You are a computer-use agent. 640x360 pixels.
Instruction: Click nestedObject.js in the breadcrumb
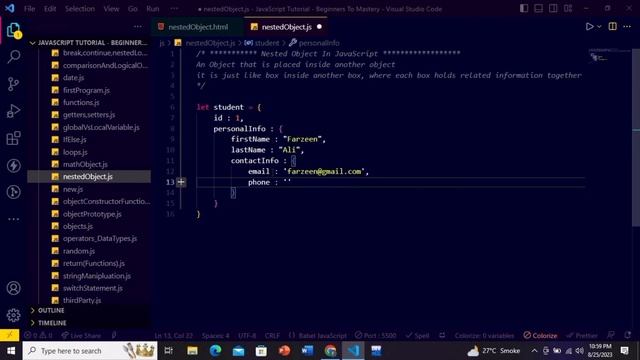pyautogui.click(x=210, y=43)
